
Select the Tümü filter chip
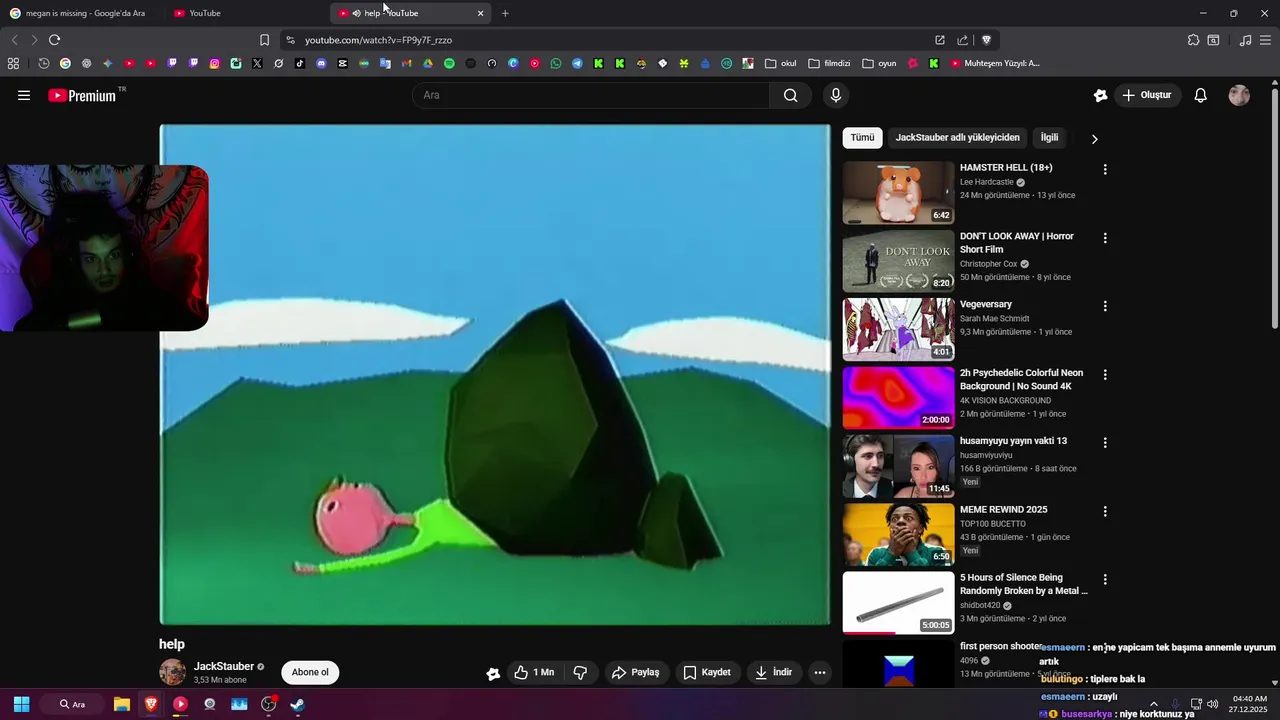pyautogui.click(x=862, y=138)
